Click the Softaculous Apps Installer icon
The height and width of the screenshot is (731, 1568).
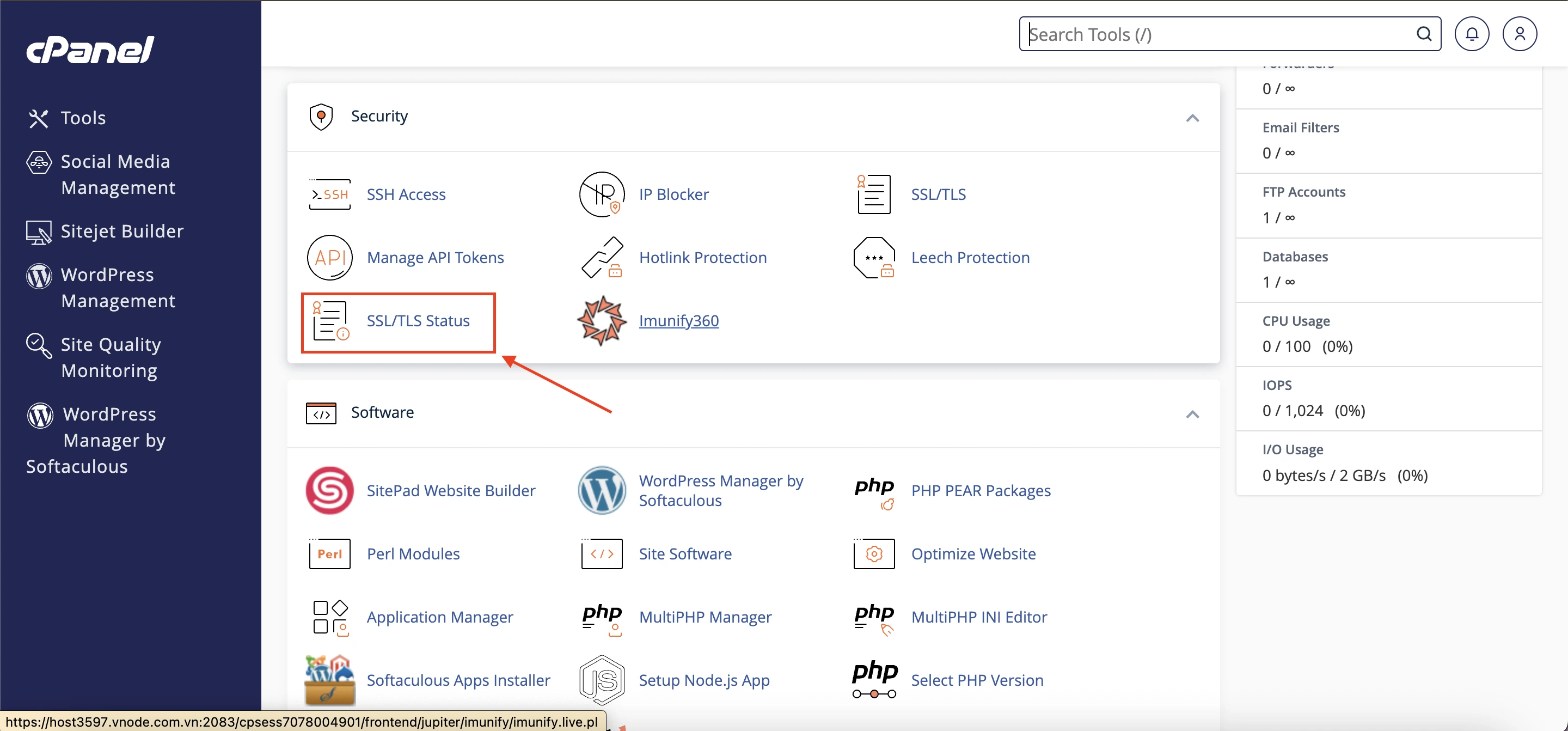329,680
